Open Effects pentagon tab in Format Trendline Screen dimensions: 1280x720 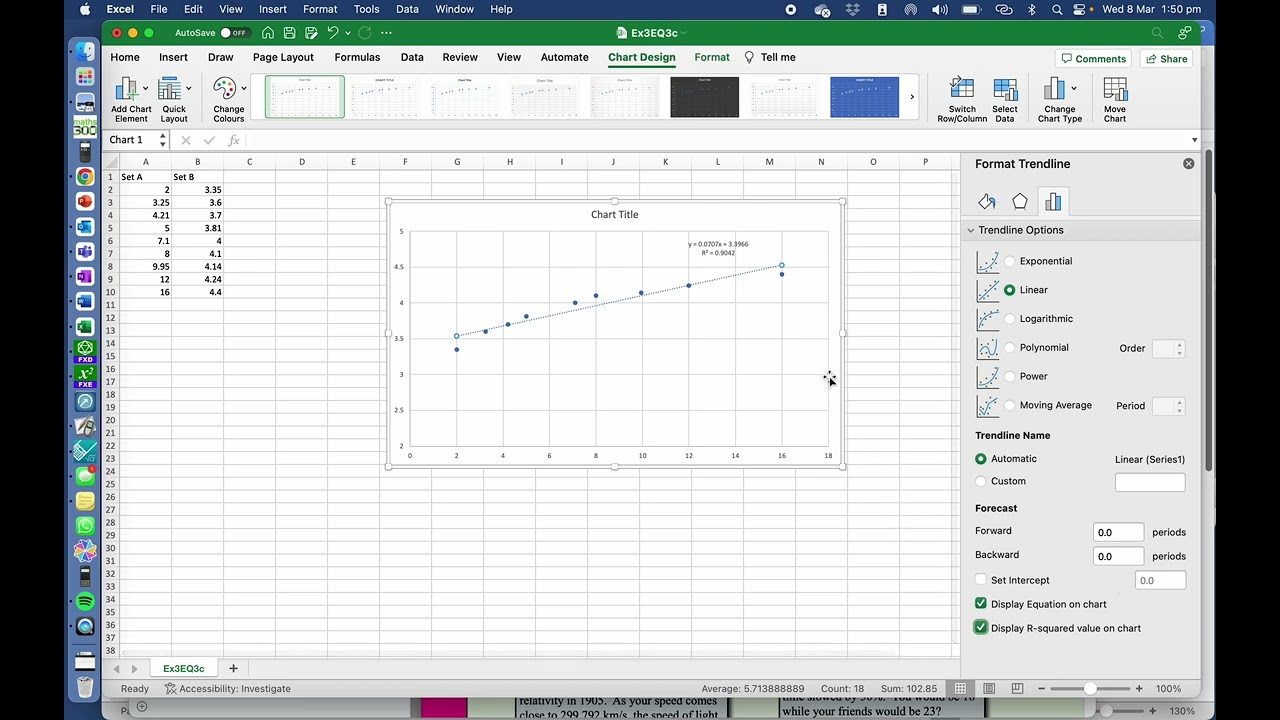click(1020, 202)
